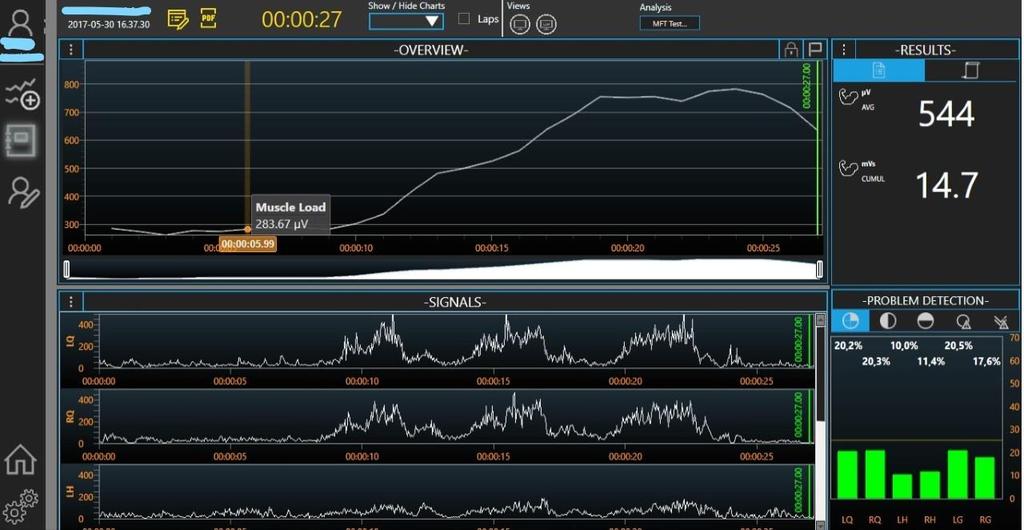Select the second monitor view icon
Screen dimensions: 1024x530
click(x=546, y=24)
